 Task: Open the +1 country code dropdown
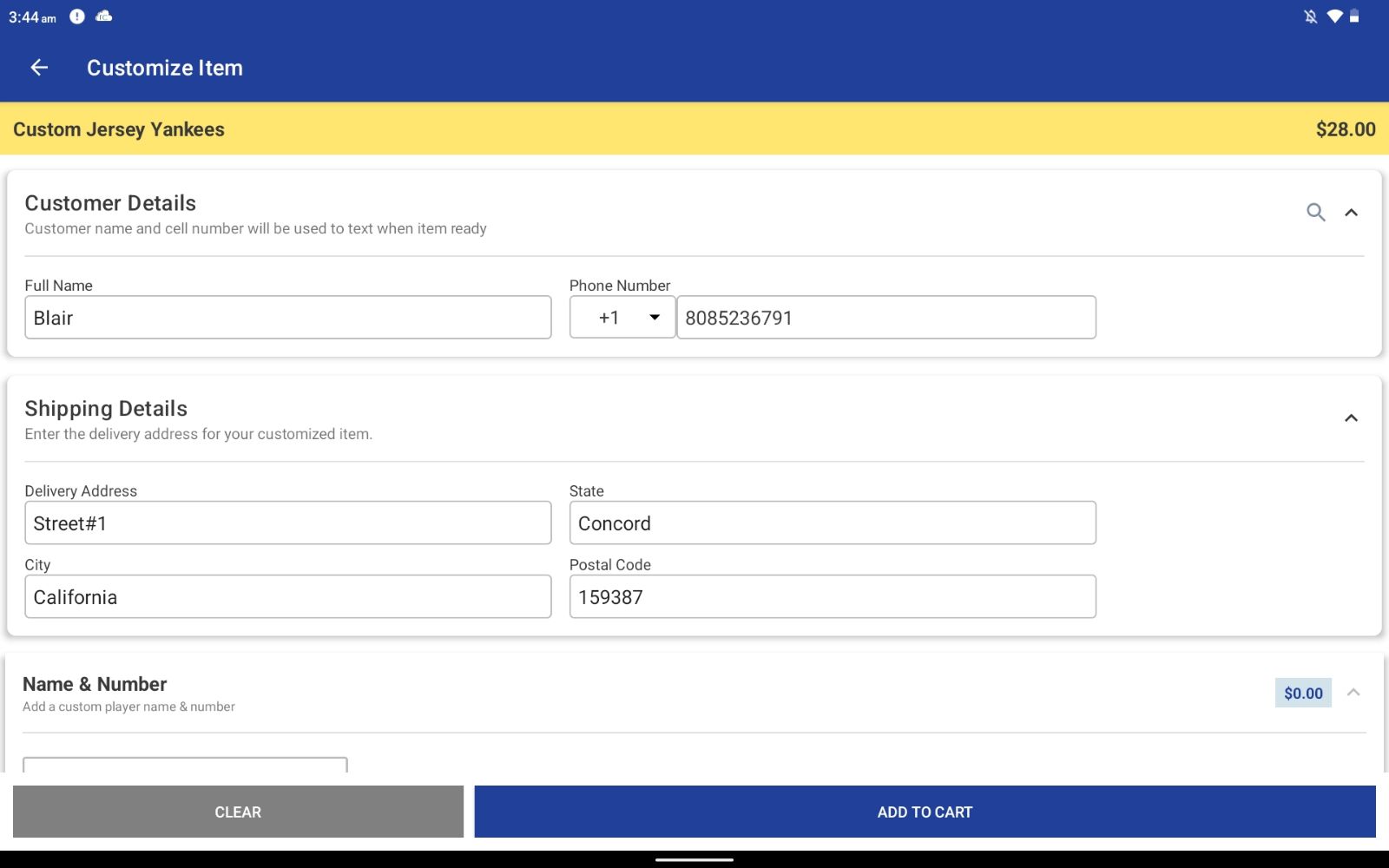pos(622,318)
